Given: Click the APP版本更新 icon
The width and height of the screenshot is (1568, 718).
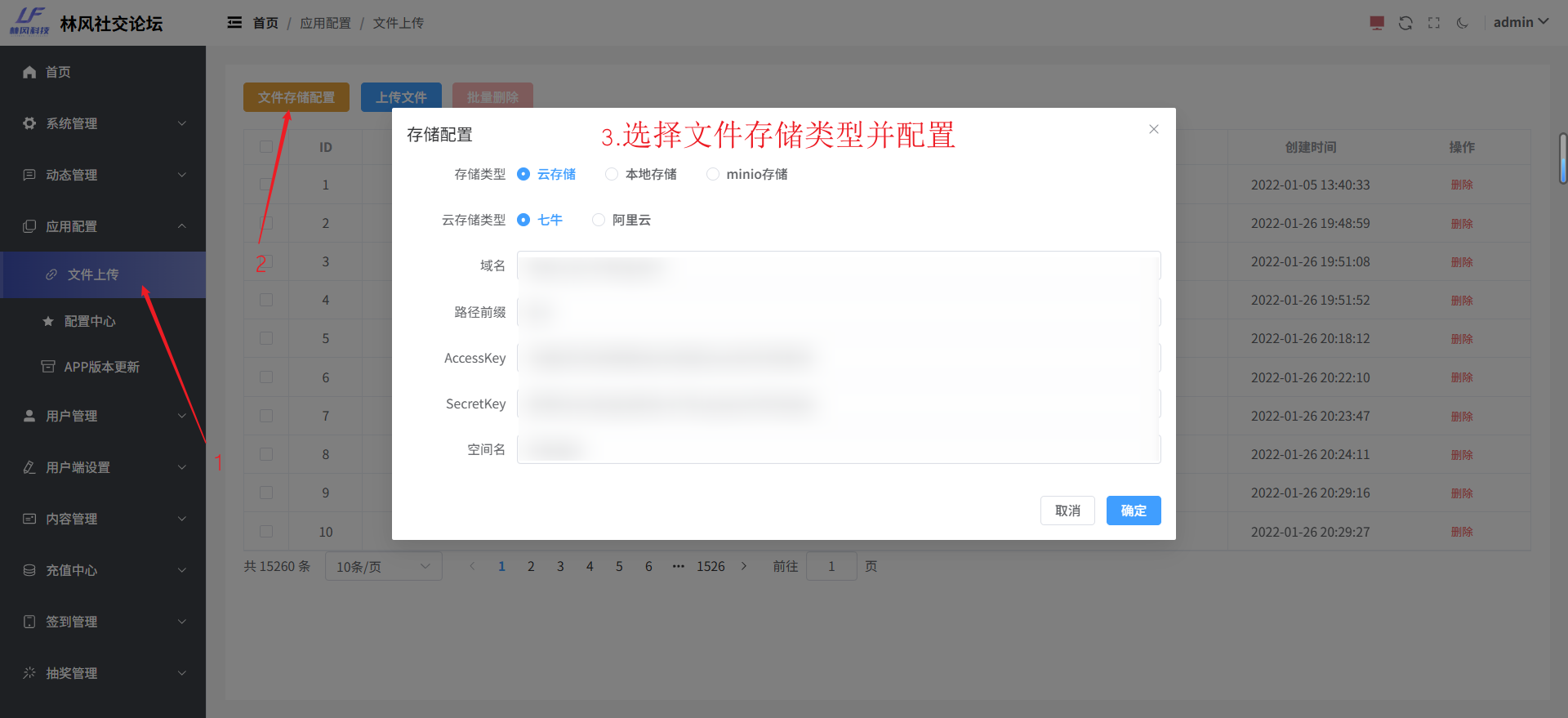Looking at the screenshot, I should pos(48,367).
